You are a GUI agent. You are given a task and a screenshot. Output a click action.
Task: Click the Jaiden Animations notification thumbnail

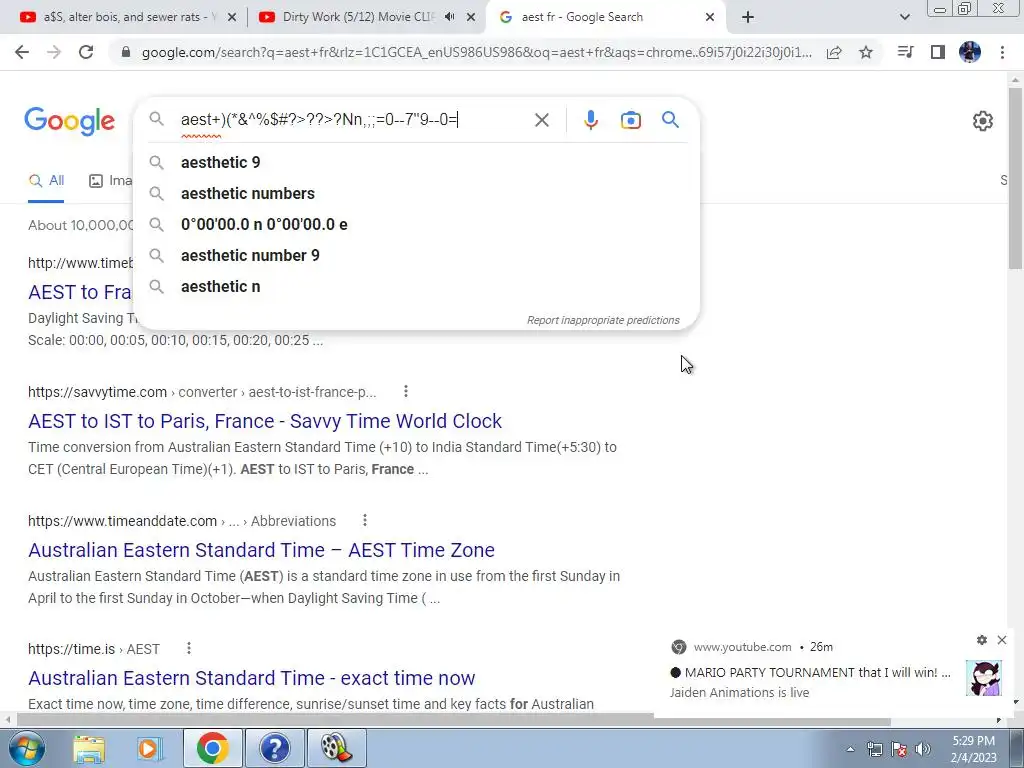tap(984, 678)
